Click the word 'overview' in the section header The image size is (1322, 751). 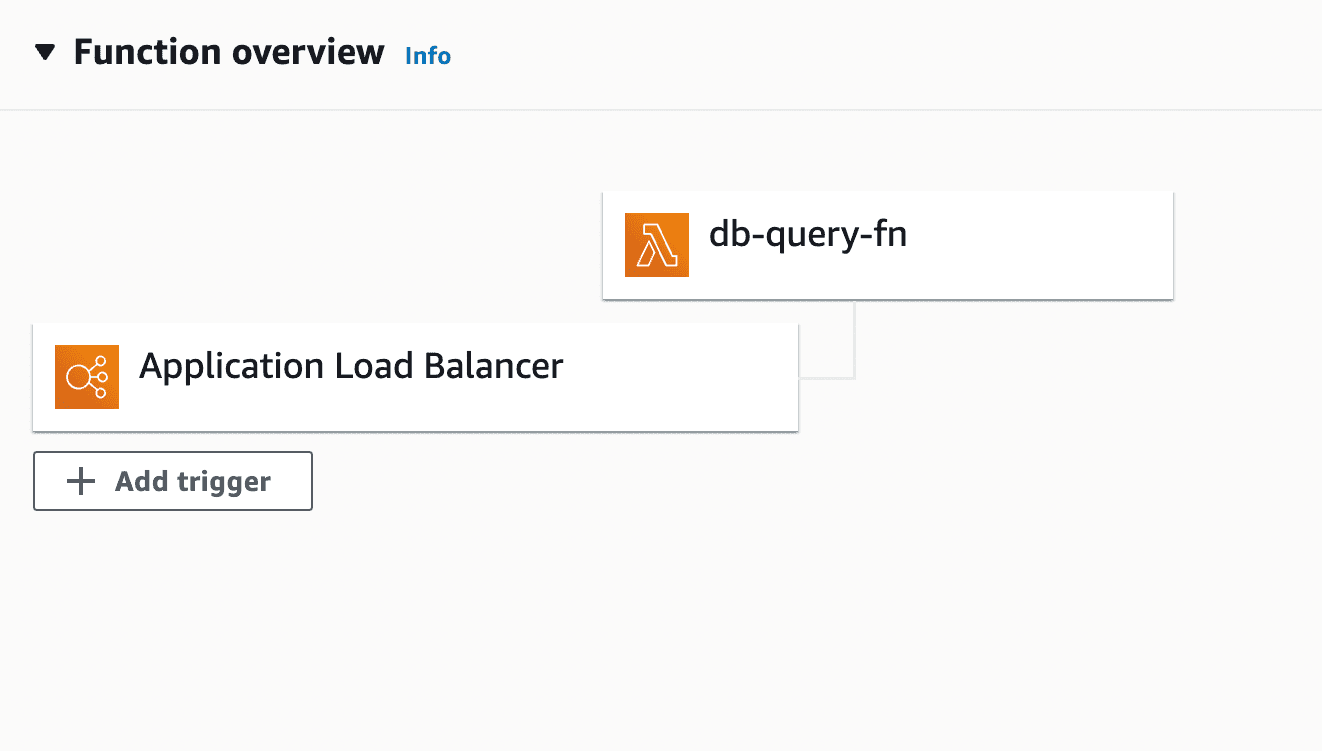[306, 52]
